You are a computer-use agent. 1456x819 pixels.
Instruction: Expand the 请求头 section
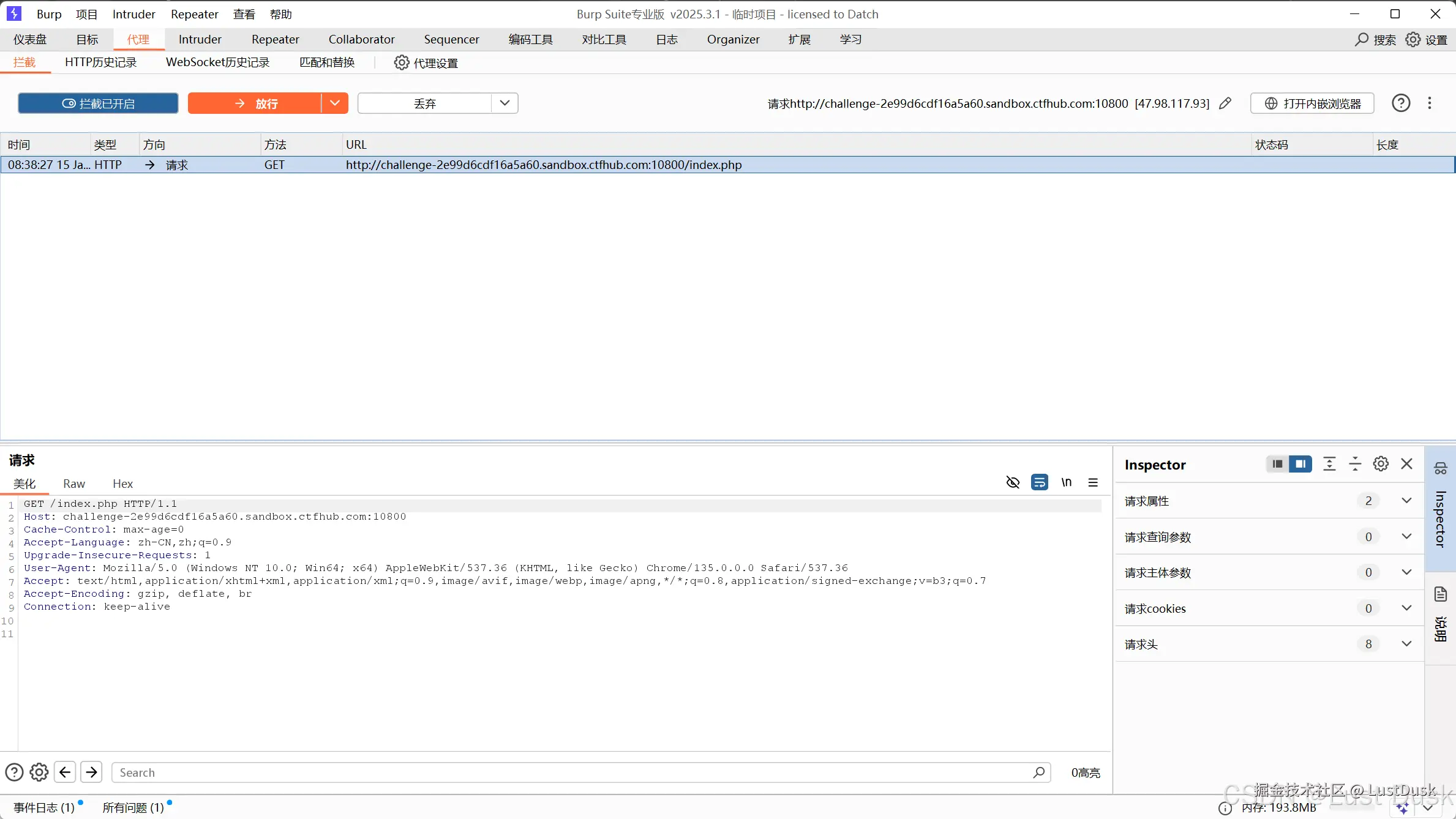coord(1406,644)
